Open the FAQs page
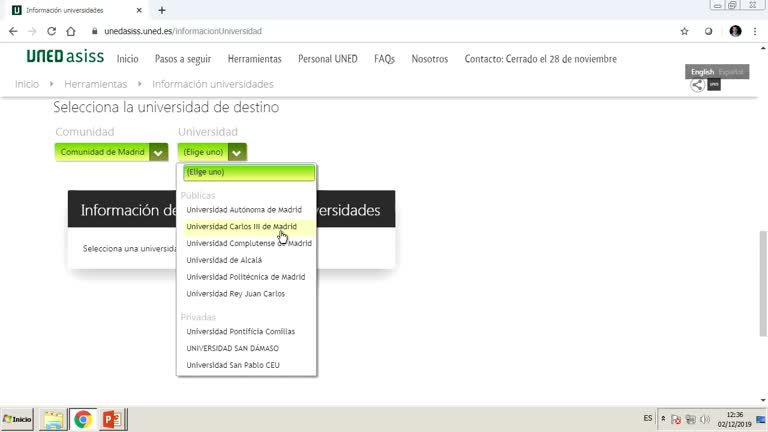This screenshot has height=432, width=768. click(384, 59)
